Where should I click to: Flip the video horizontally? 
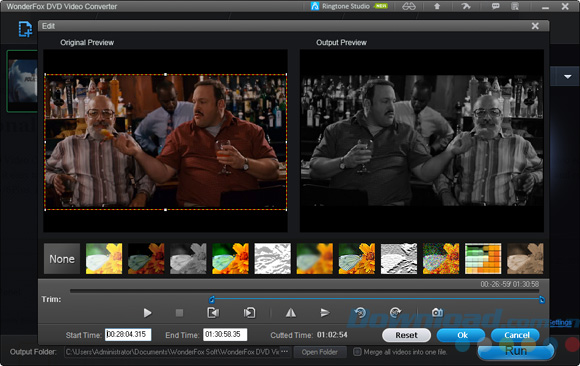(x=291, y=313)
